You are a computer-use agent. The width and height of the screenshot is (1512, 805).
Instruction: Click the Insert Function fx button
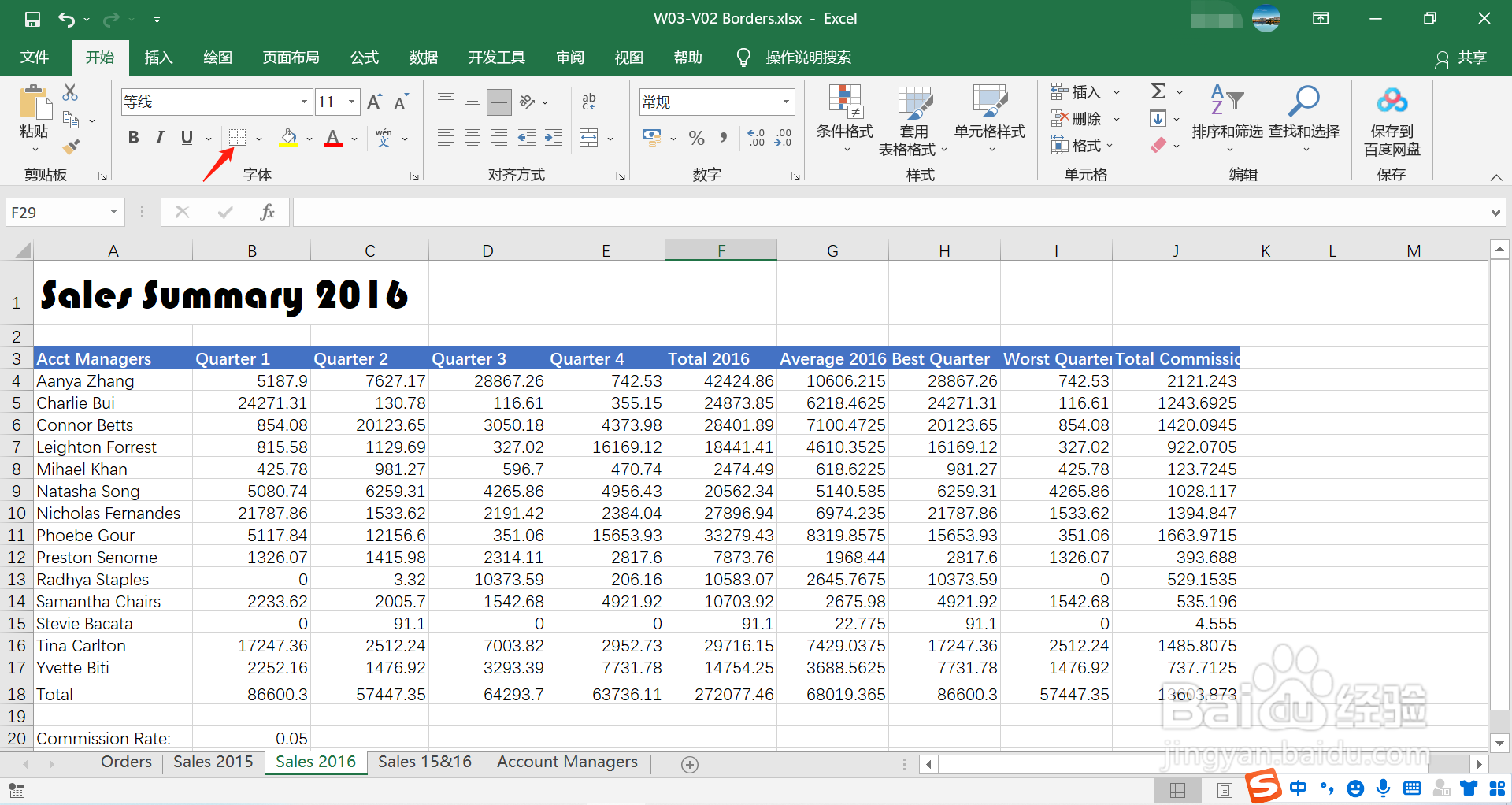[268, 213]
